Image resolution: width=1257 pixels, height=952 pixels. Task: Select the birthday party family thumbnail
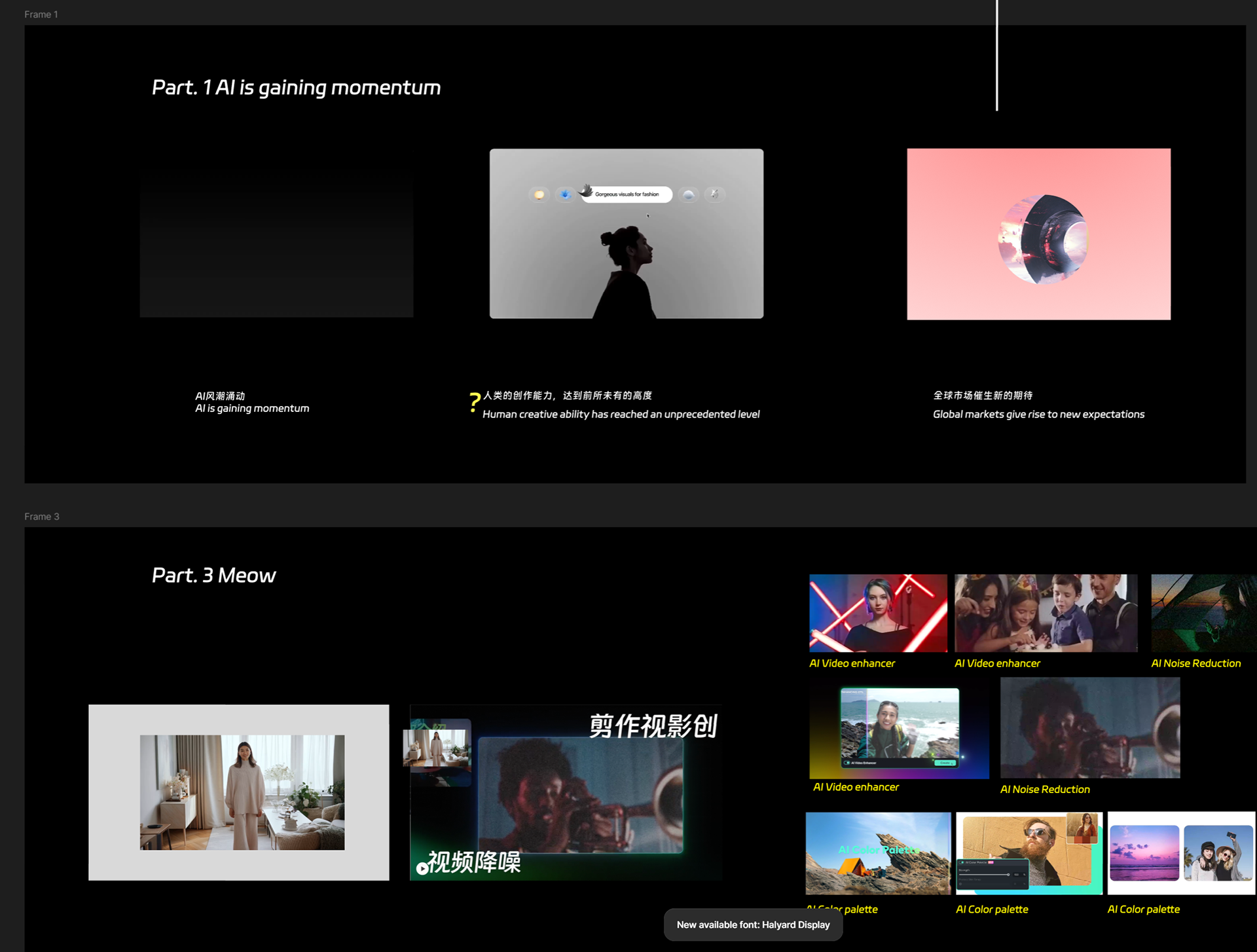coord(1046,613)
